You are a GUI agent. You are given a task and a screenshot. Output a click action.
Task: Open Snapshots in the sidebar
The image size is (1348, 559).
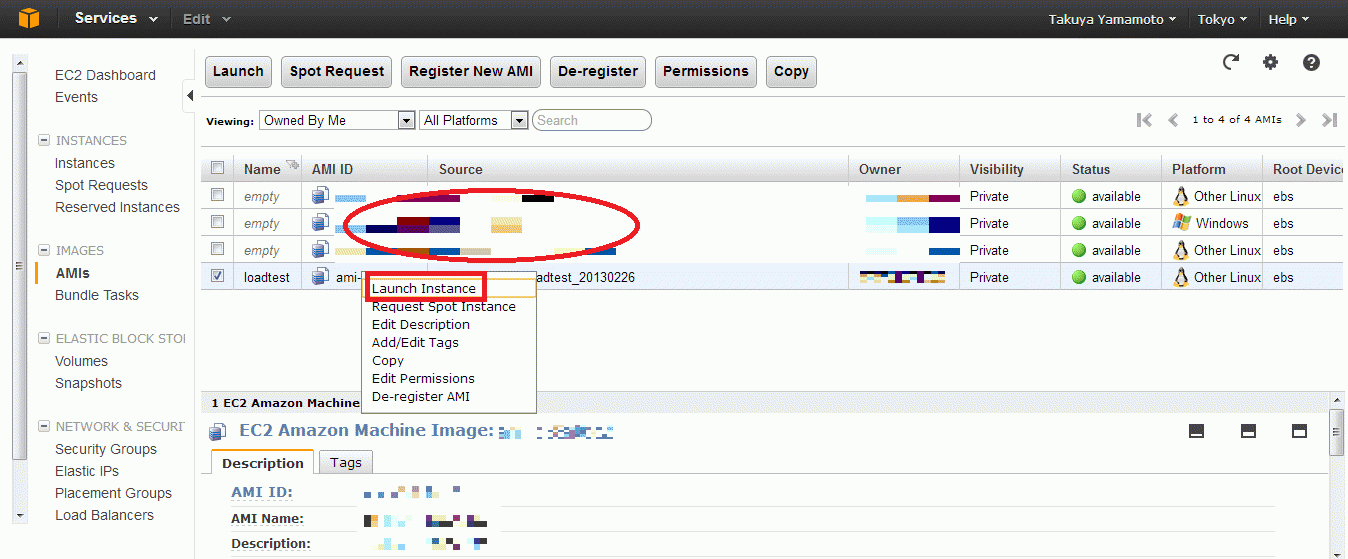(88, 383)
